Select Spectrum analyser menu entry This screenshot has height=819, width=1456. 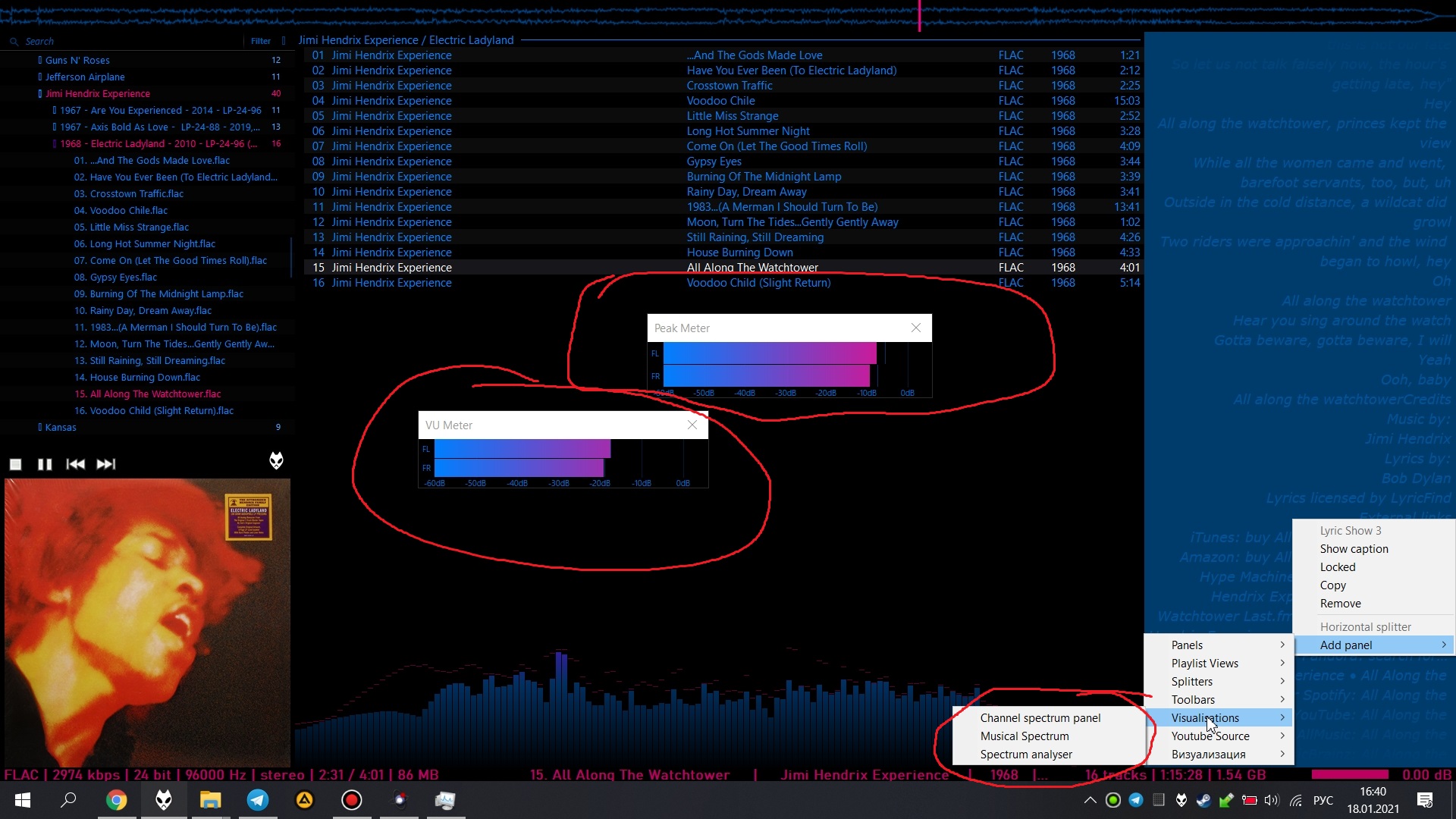point(1025,755)
